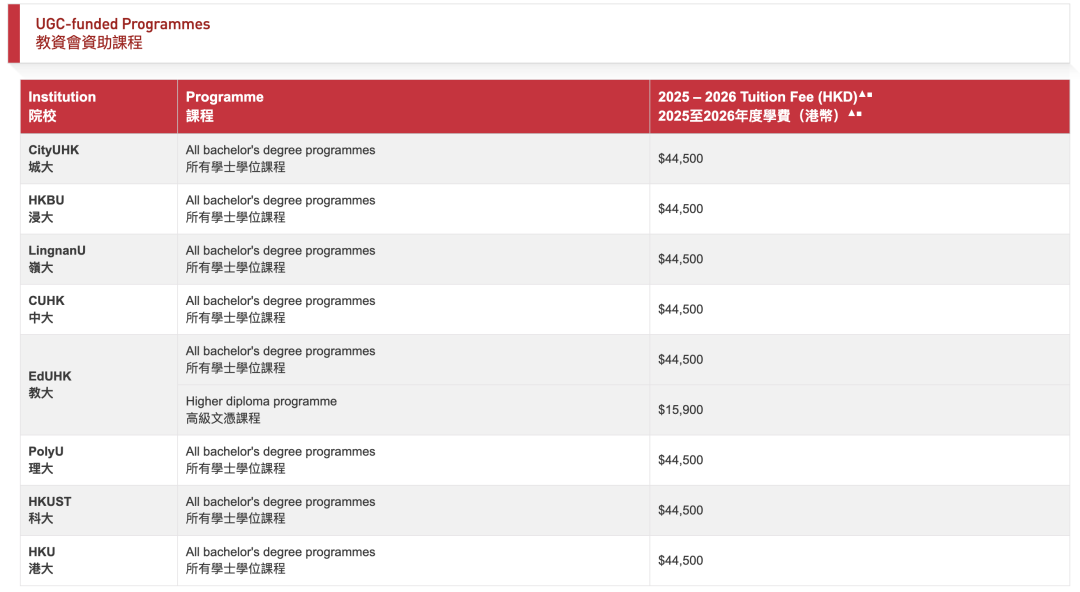
Task: Select the EdUHK institution cell
Action: [x=99, y=385]
